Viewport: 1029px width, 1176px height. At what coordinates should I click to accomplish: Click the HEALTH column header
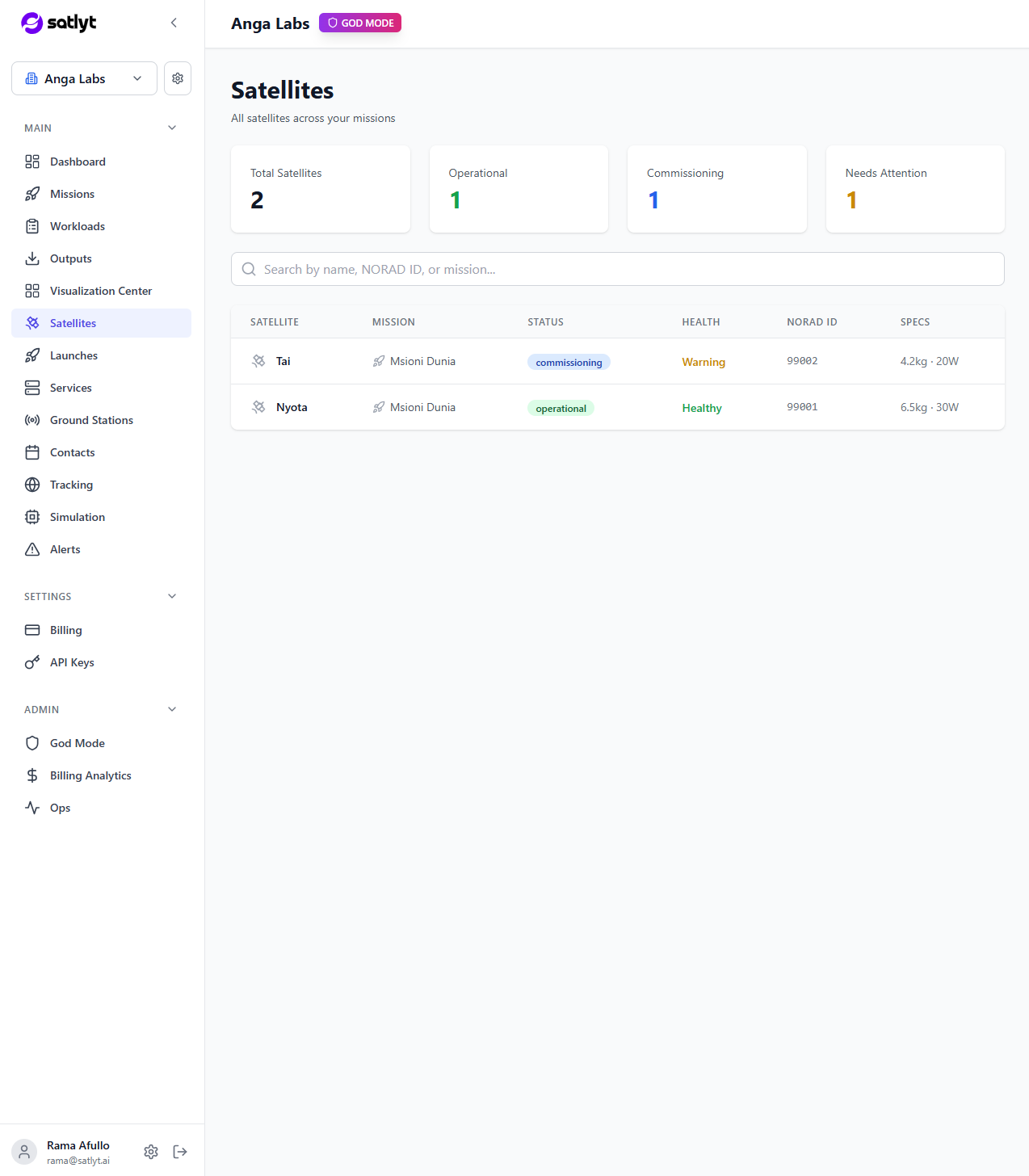(701, 321)
